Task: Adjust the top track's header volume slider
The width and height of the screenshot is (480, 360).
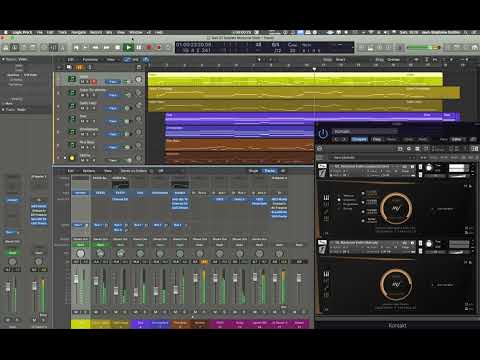Action: pyautogui.click(x=127, y=82)
